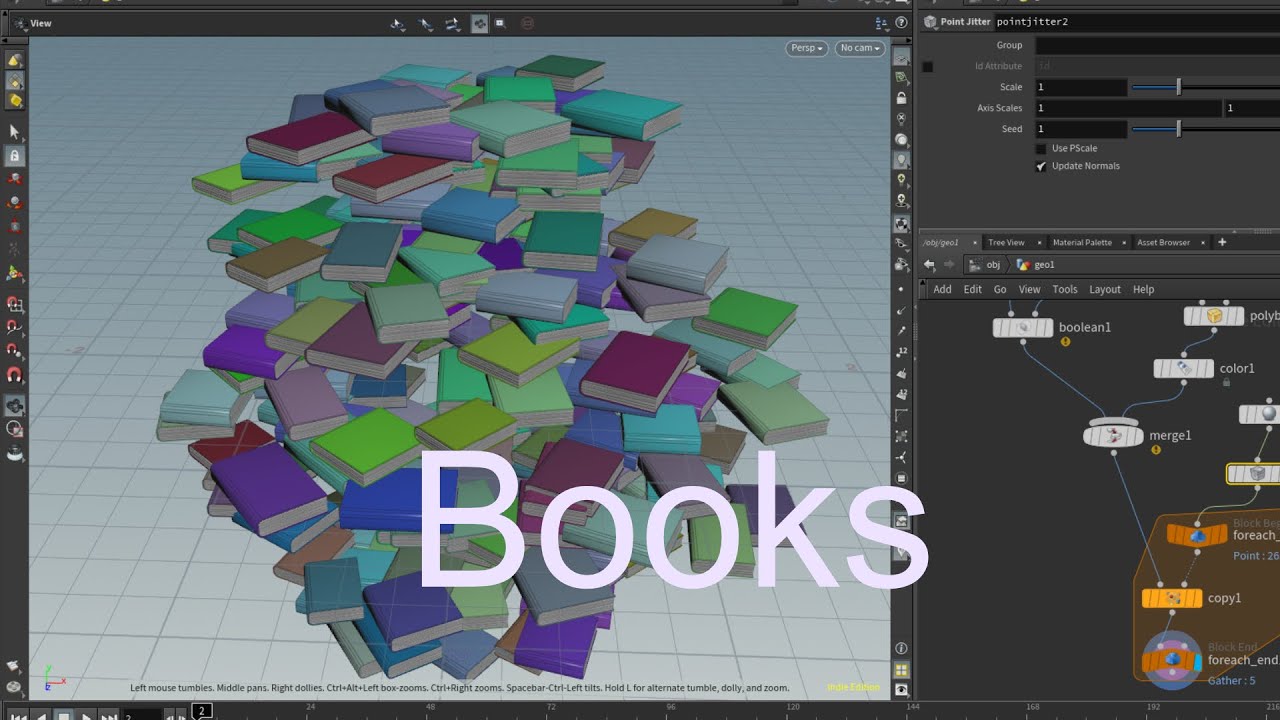1280x720 pixels.
Task: Uncheck the Update Normals checkbox
Action: click(1041, 166)
